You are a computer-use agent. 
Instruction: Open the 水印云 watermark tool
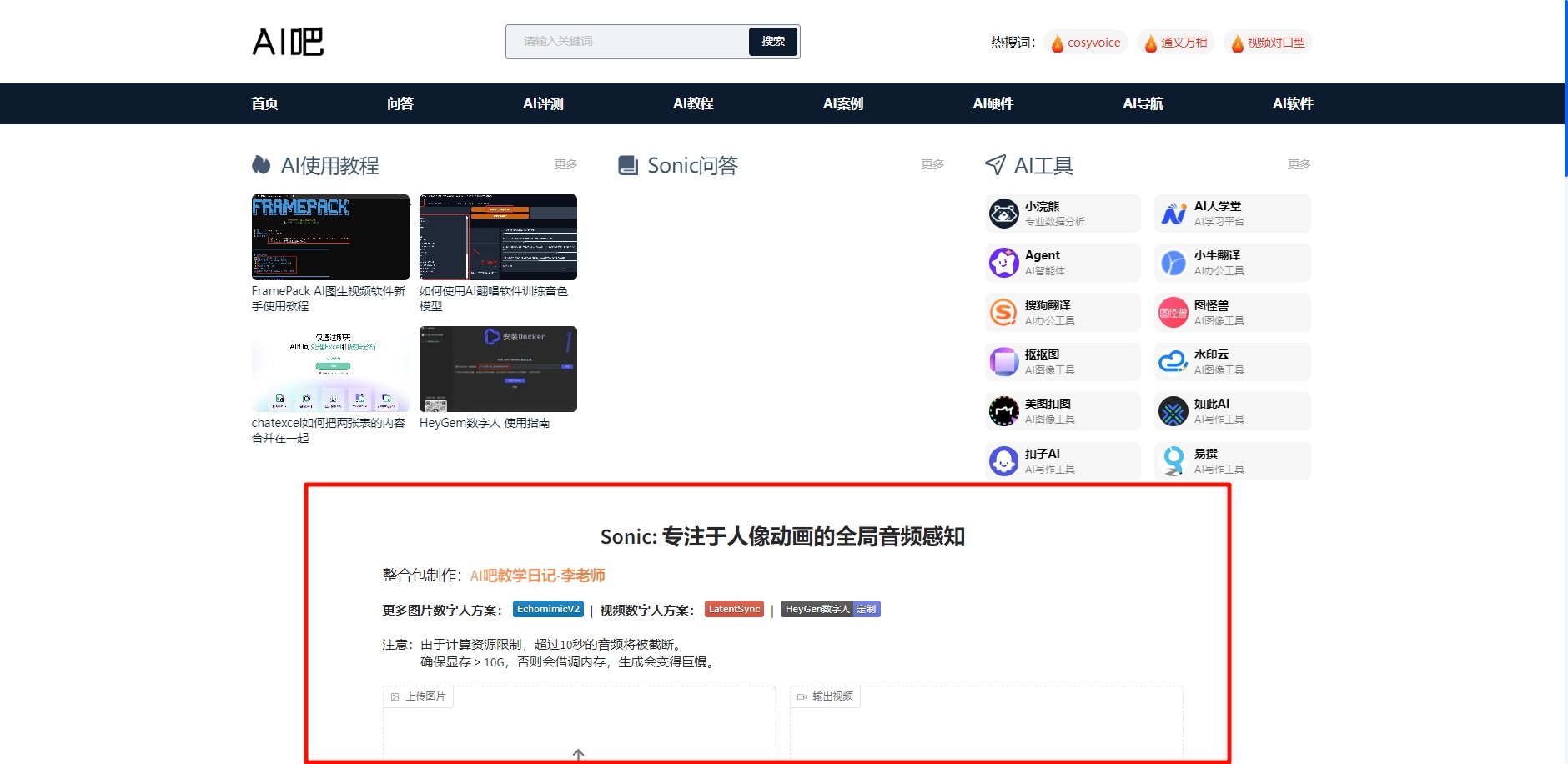1232,361
